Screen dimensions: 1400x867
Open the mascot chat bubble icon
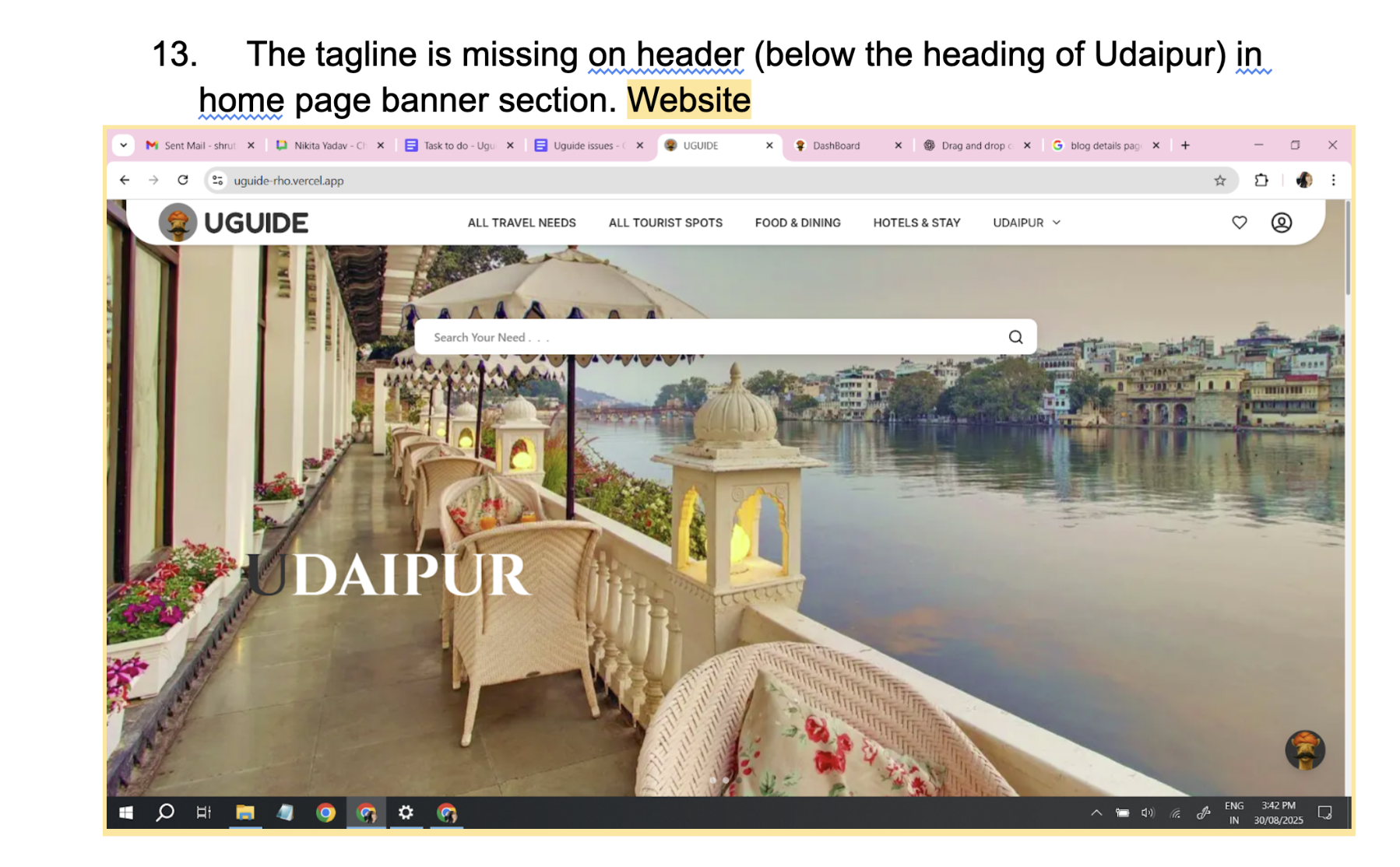click(1304, 749)
